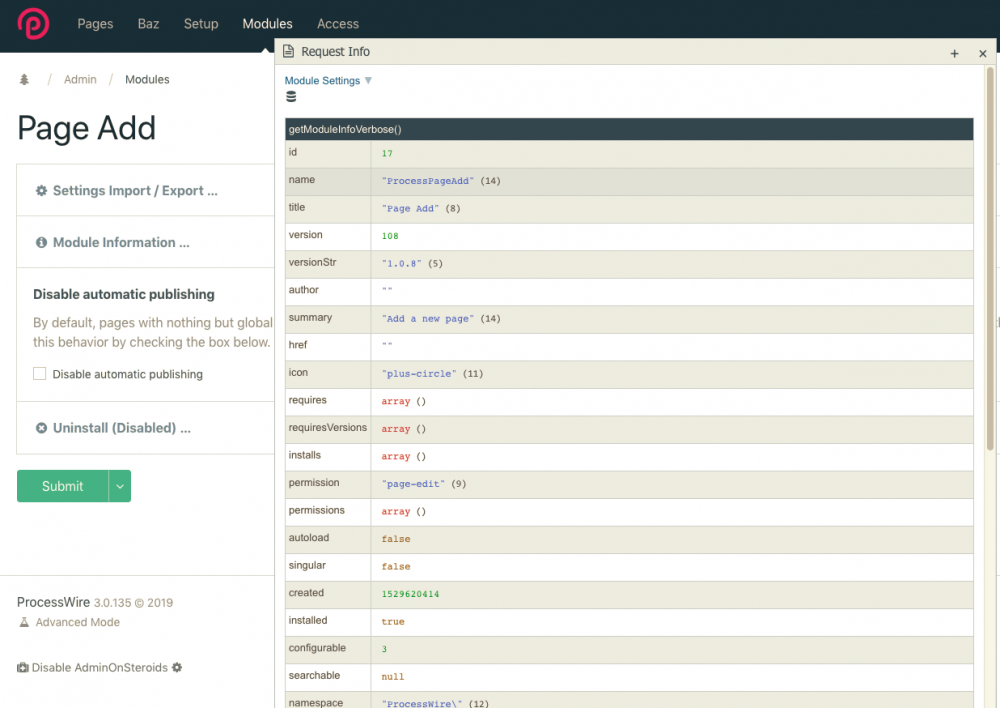Click the Advanced Mode flask icon
1000x708 pixels.
point(24,622)
